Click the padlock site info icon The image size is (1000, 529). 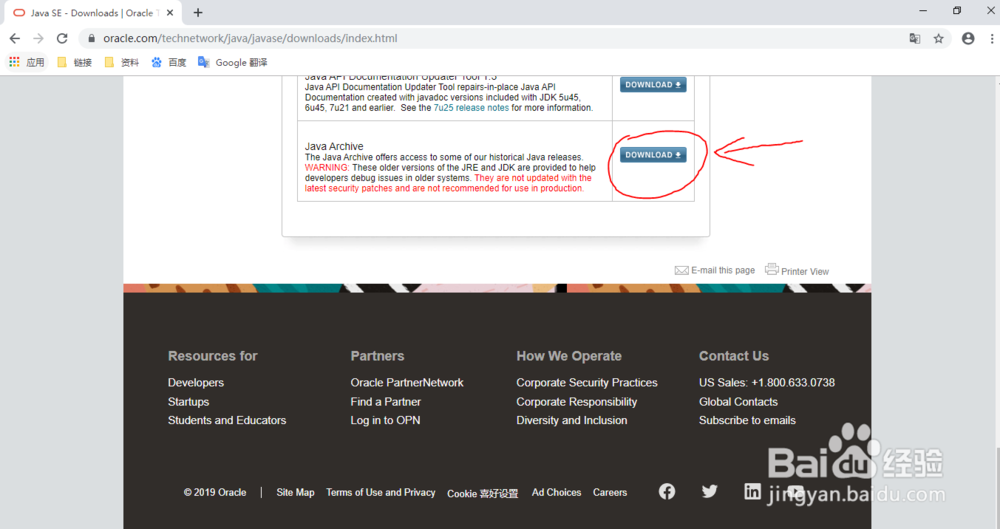(91, 38)
